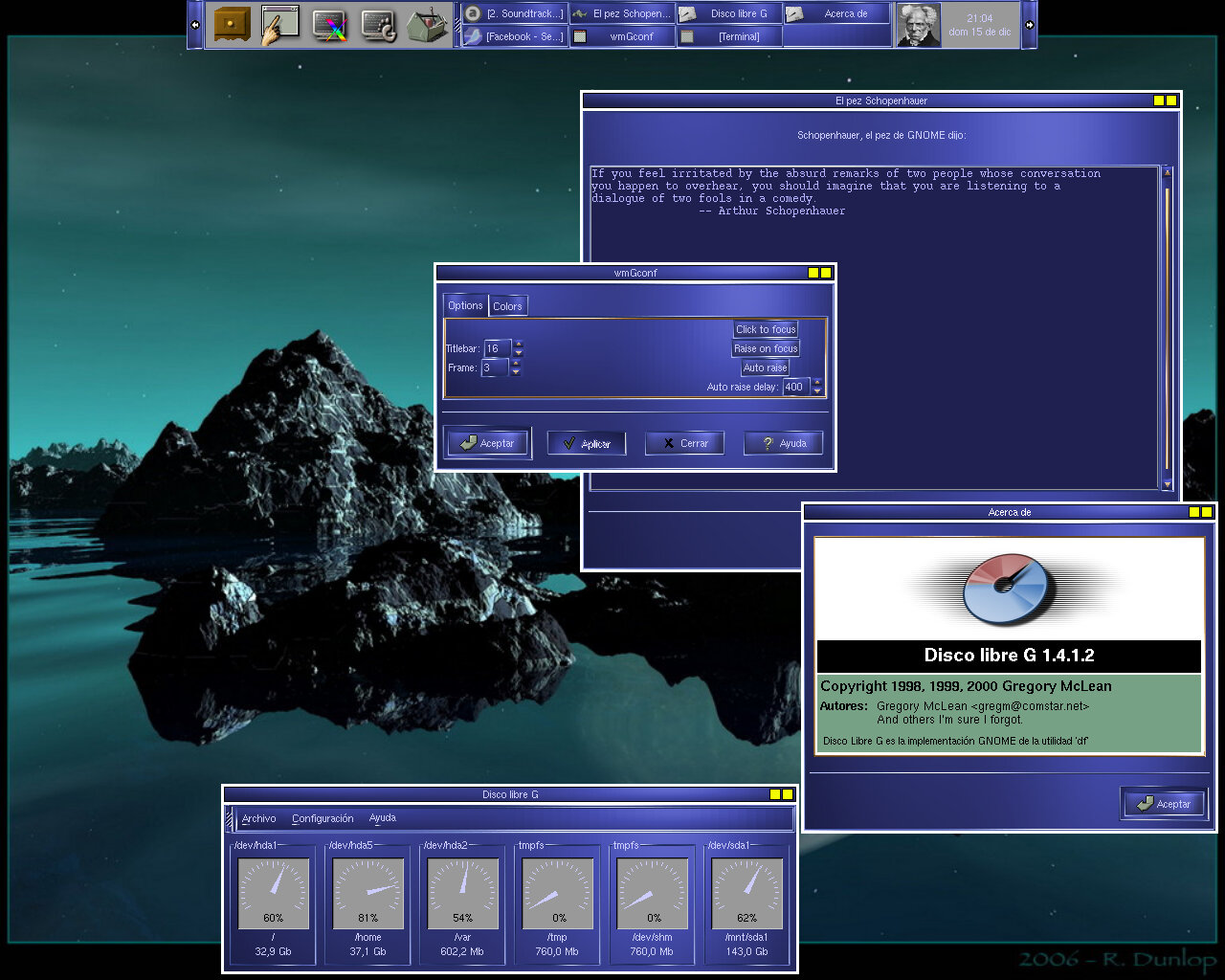
Task: Toggle the Auto raise option
Action: coord(766,367)
